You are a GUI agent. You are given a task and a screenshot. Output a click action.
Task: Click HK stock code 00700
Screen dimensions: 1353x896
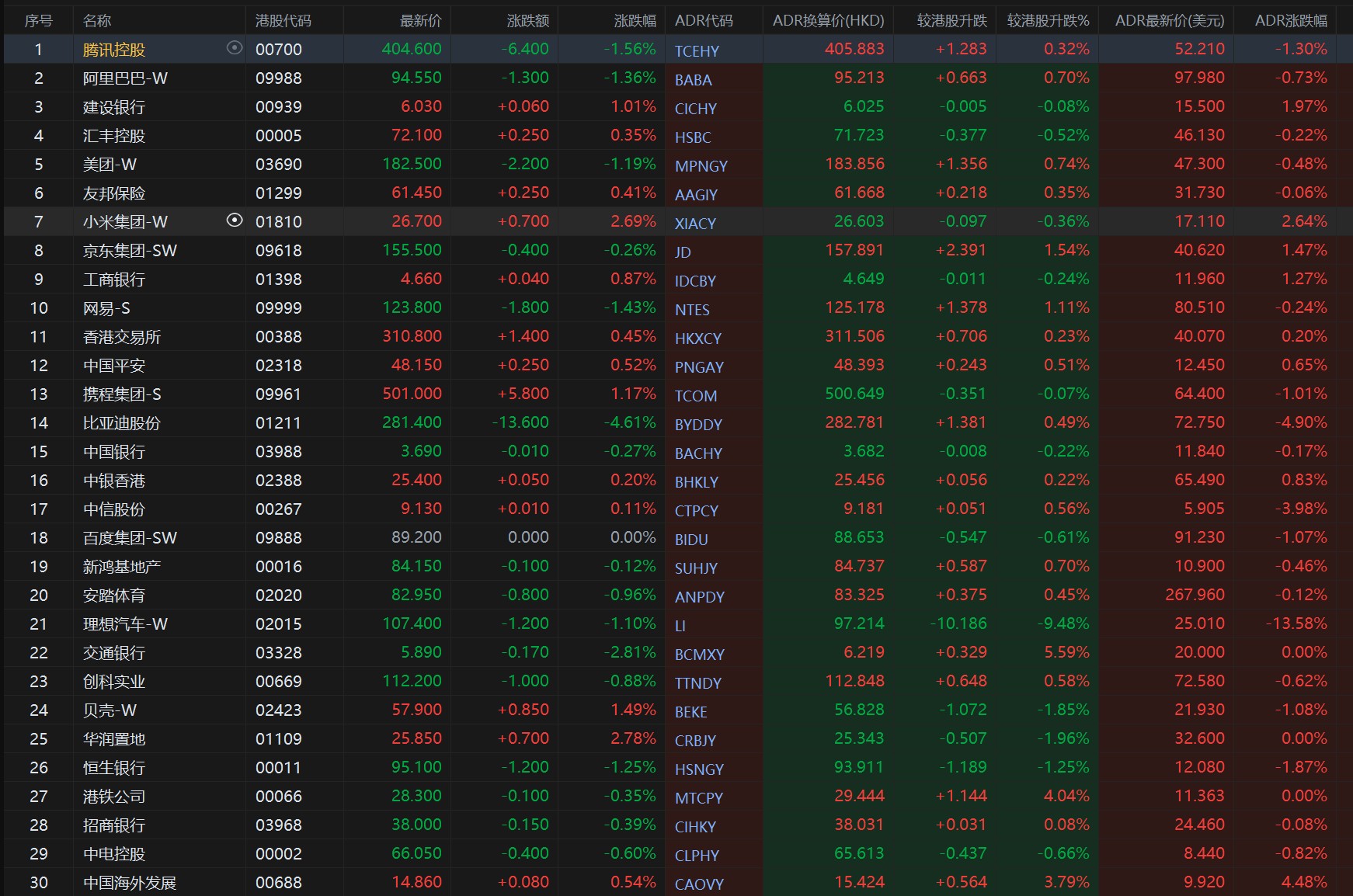(279, 50)
